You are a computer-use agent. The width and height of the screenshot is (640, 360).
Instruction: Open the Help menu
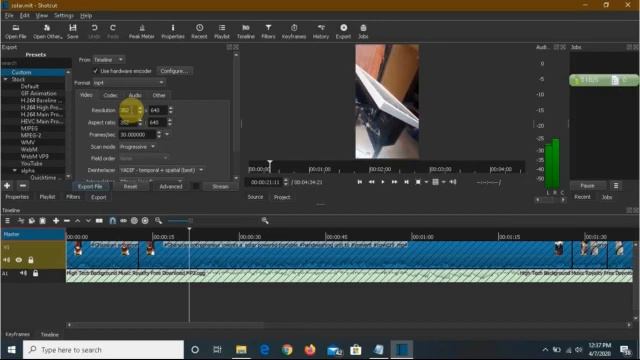(x=86, y=16)
